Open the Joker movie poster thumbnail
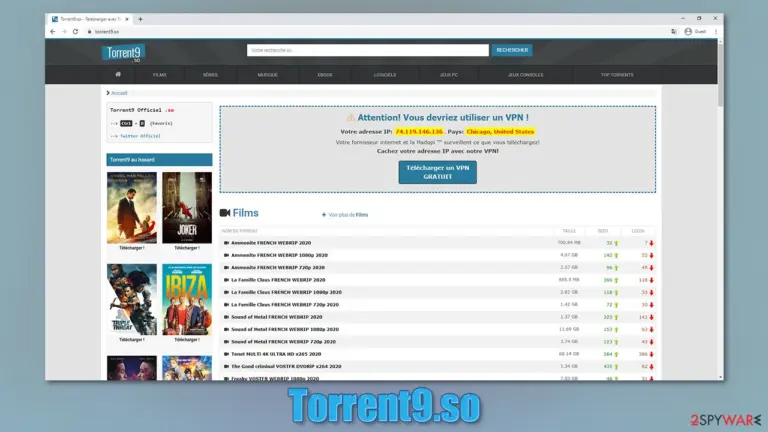The width and height of the screenshot is (768, 432). (187, 208)
